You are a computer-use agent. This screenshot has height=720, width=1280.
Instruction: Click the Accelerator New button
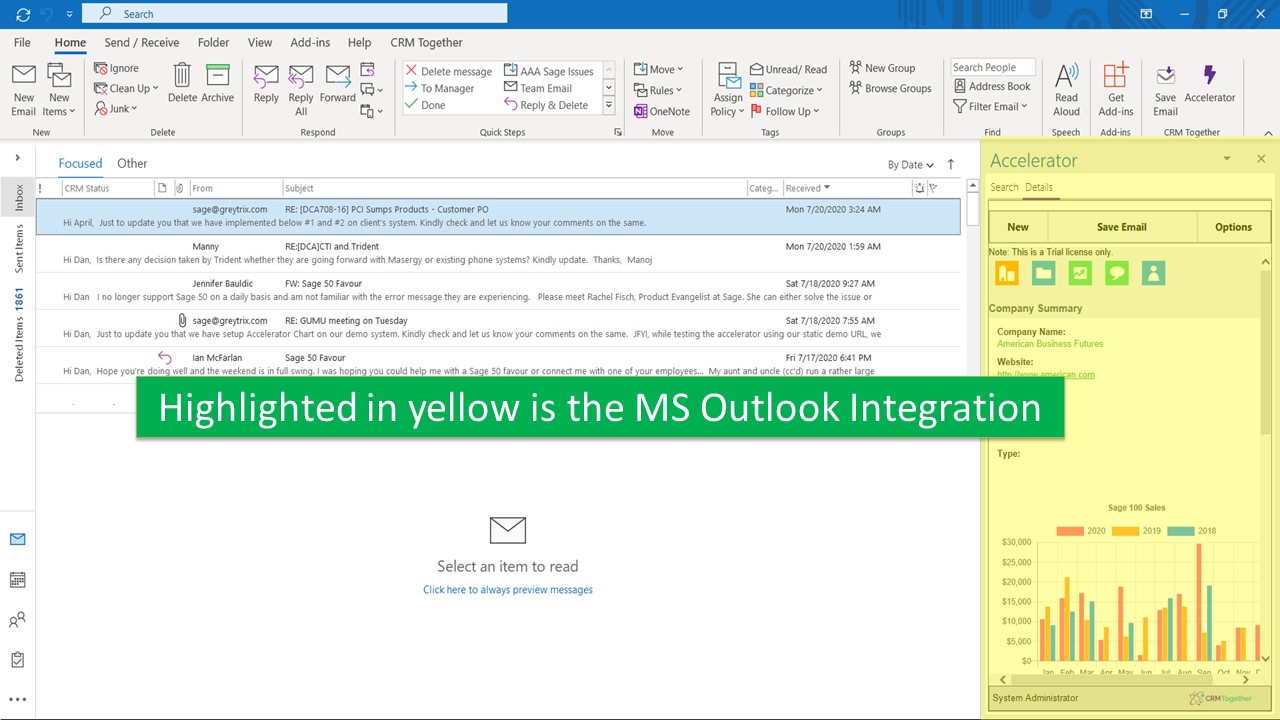(x=1018, y=227)
